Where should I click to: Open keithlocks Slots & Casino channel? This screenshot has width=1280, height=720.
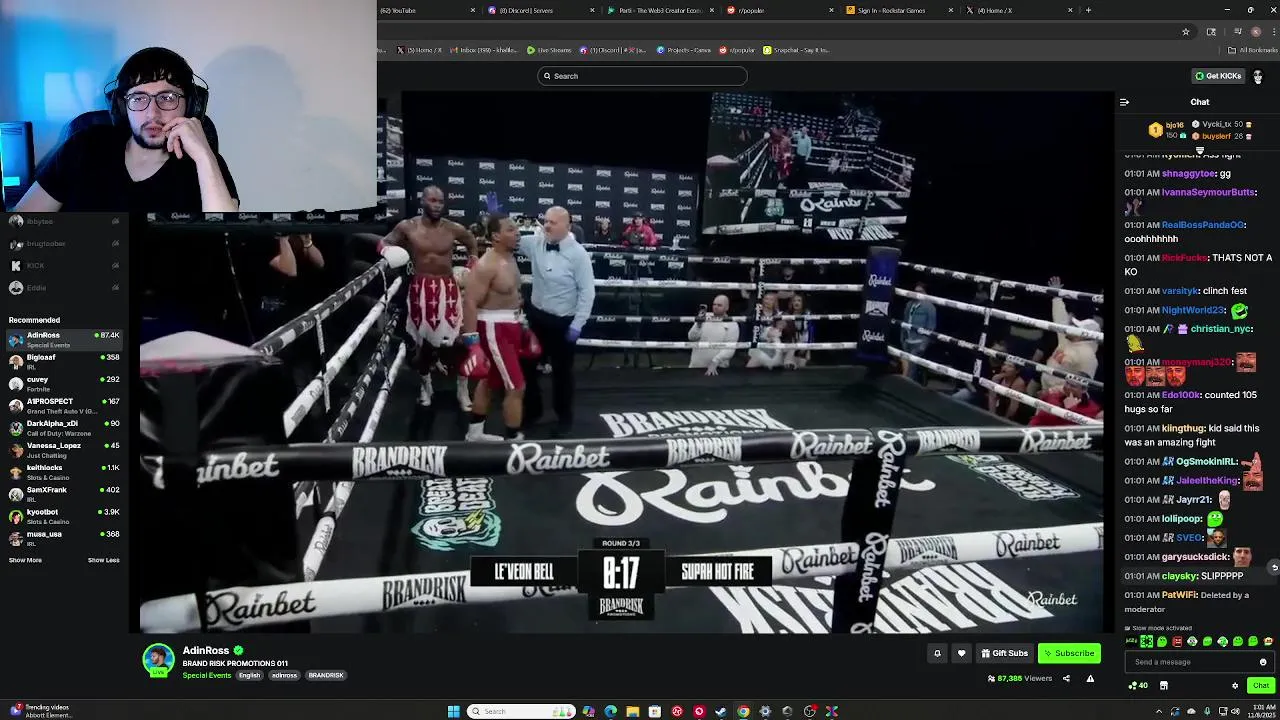[x=62, y=471]
